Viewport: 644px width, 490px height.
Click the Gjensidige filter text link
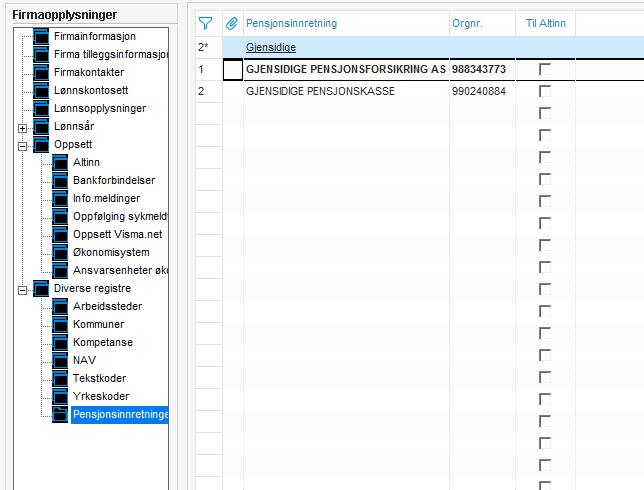271,47
